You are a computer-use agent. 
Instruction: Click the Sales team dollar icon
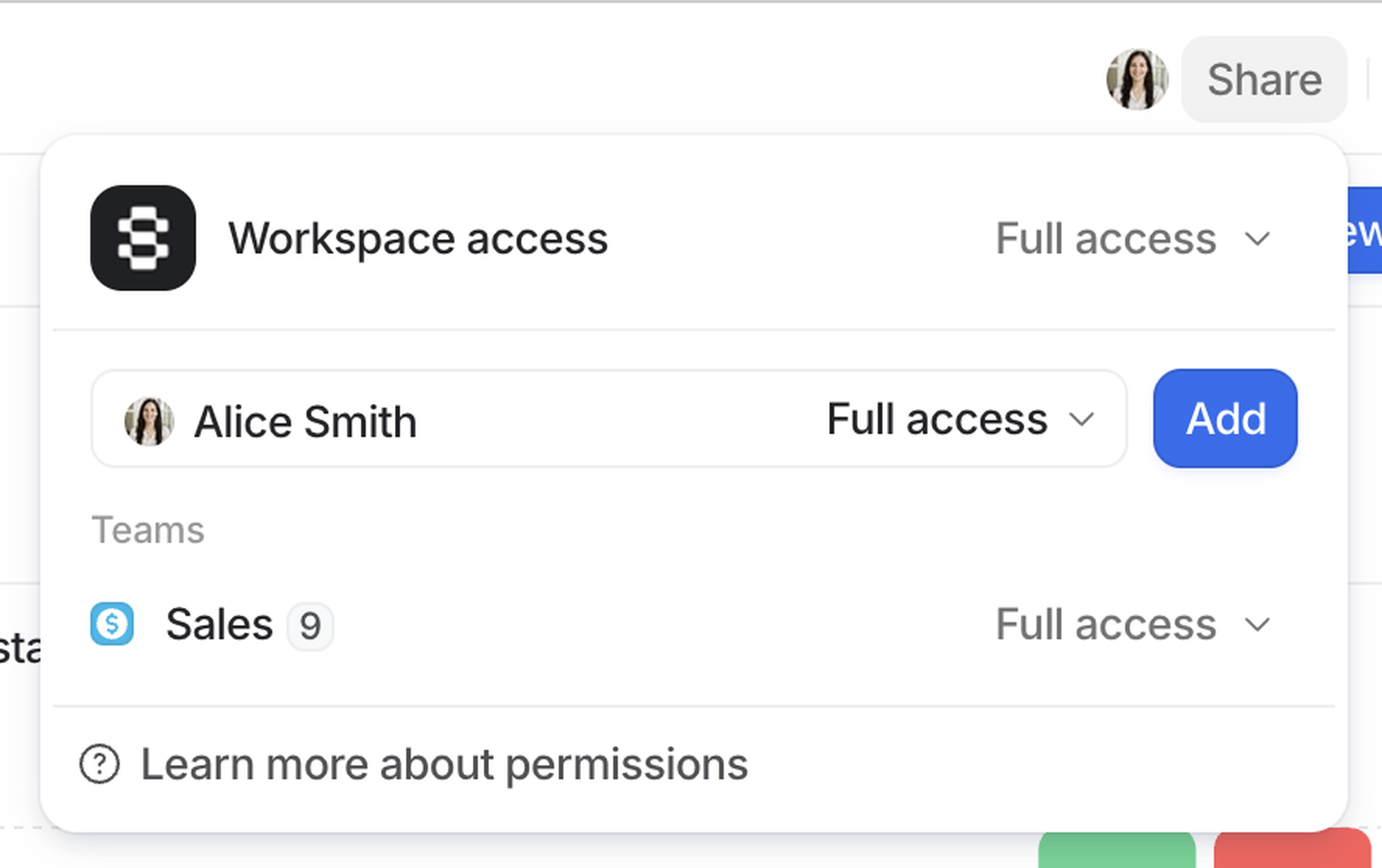[x=113, y=624]
